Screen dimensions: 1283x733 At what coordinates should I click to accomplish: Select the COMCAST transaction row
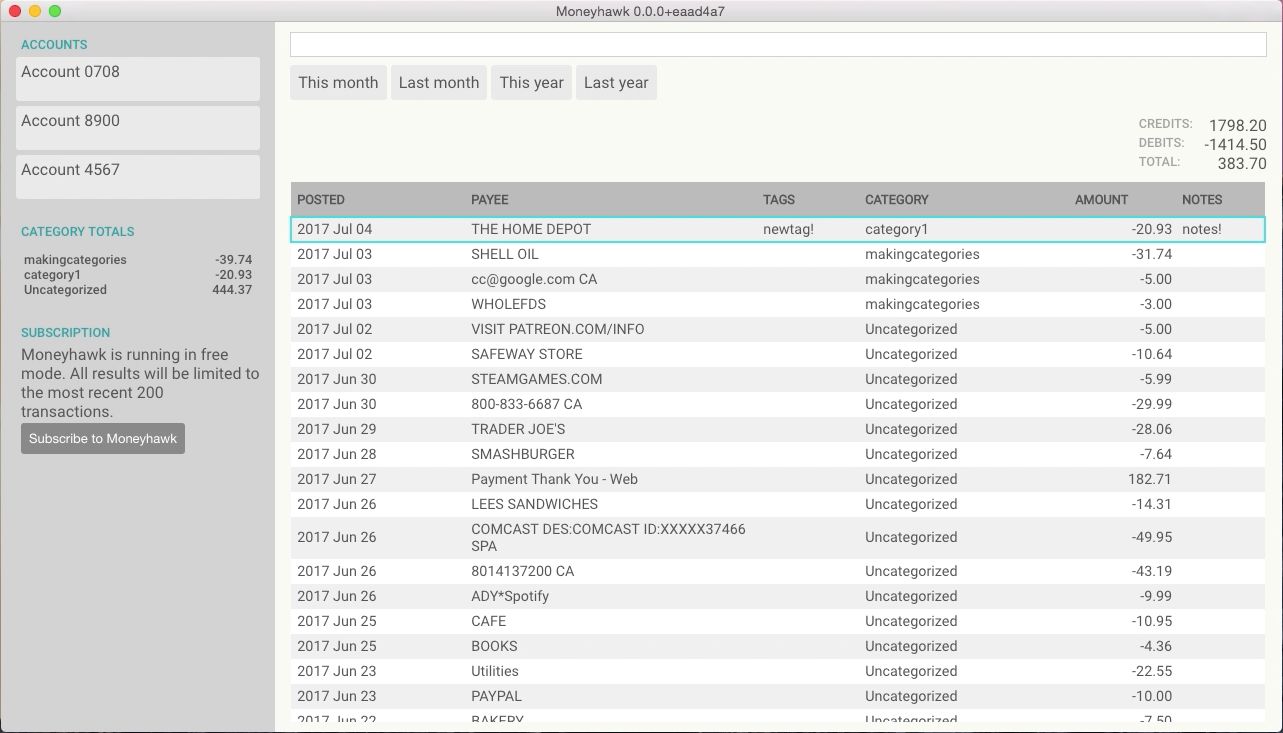click(x=608, y=537)
